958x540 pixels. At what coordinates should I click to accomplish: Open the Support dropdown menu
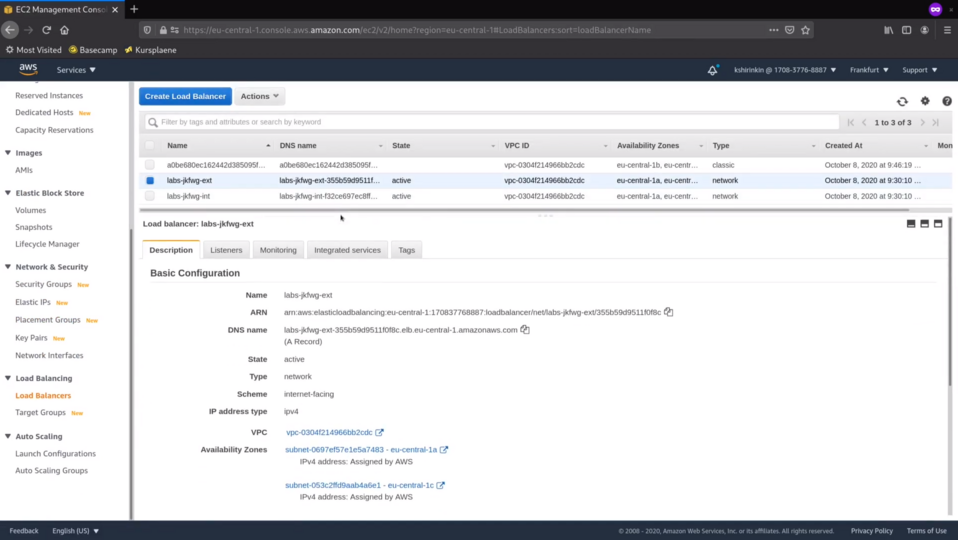920,70
